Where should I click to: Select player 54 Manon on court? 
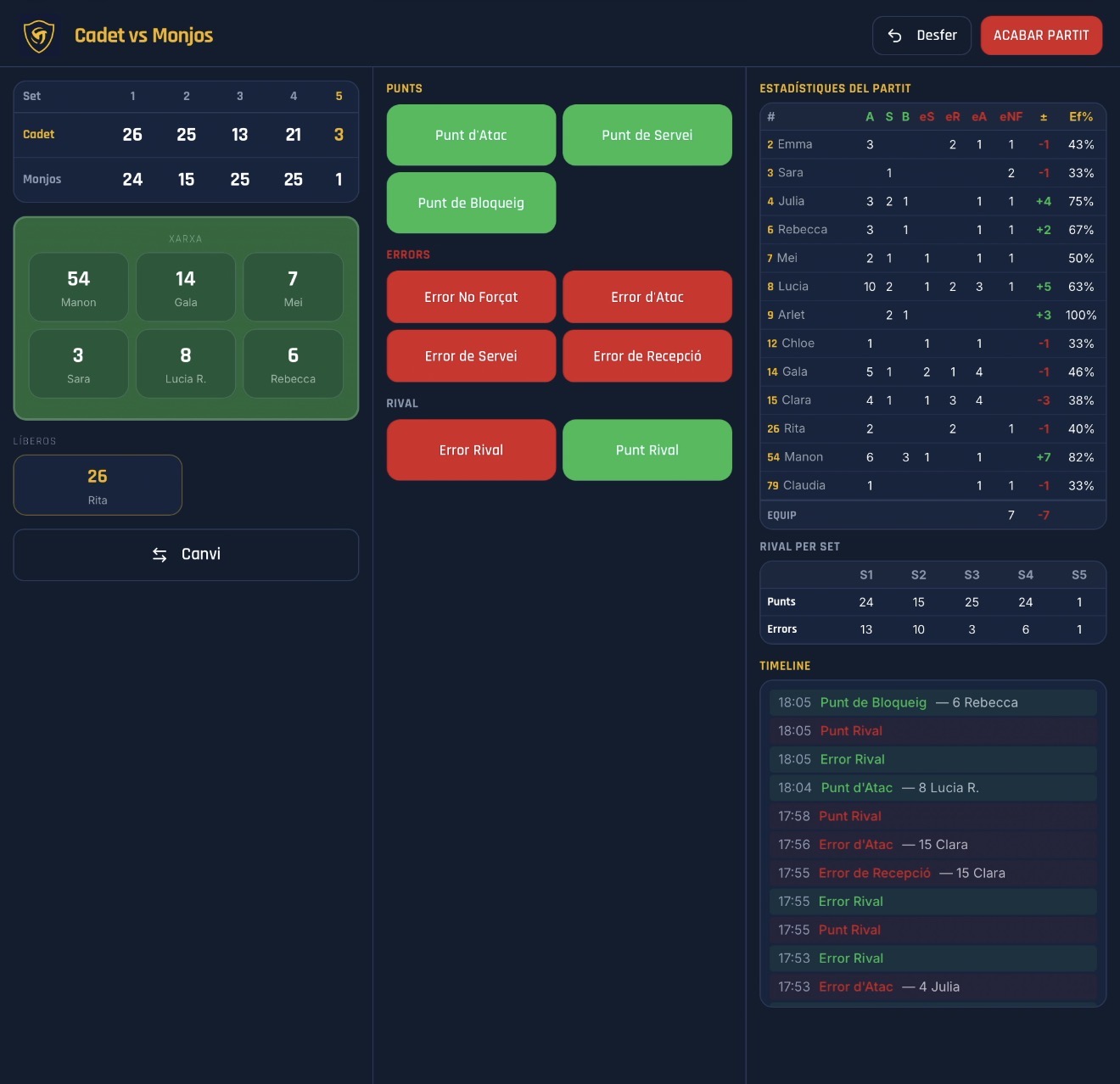click(79, 288)
